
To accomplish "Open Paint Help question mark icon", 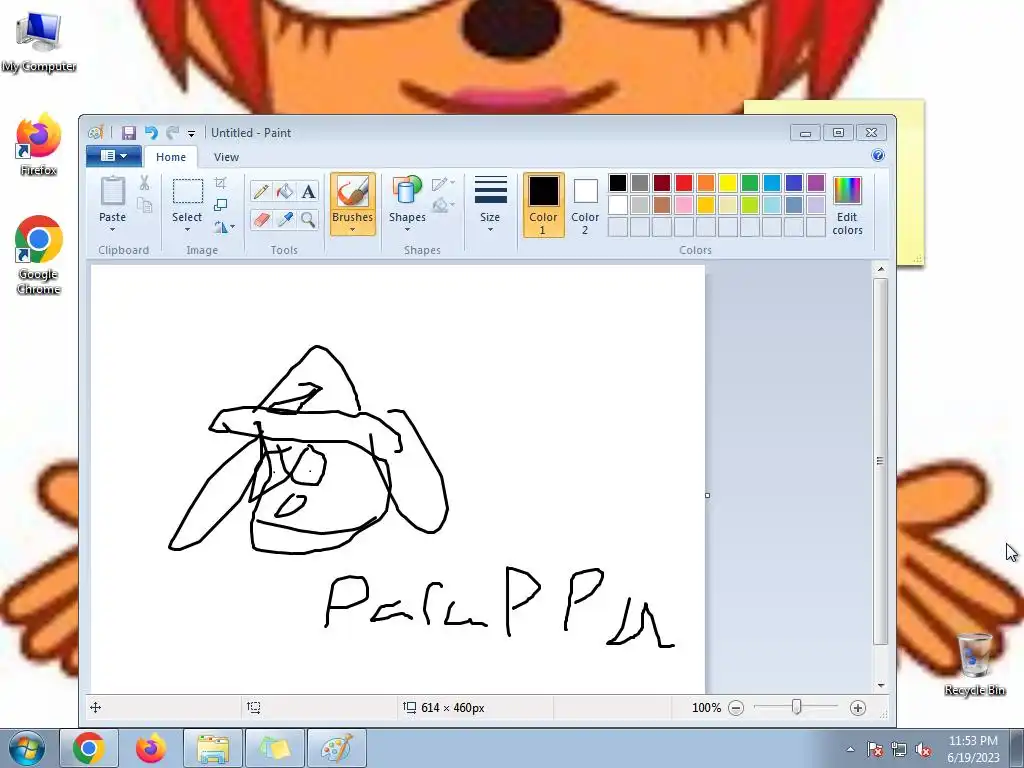I will point(878,155).
